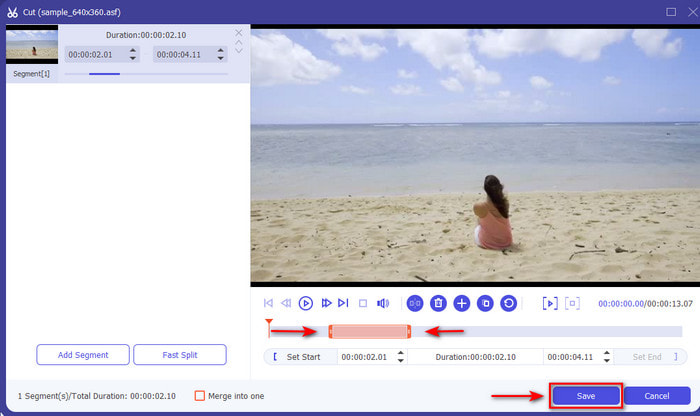Enable Merge into one checkbox

point(200,396)
